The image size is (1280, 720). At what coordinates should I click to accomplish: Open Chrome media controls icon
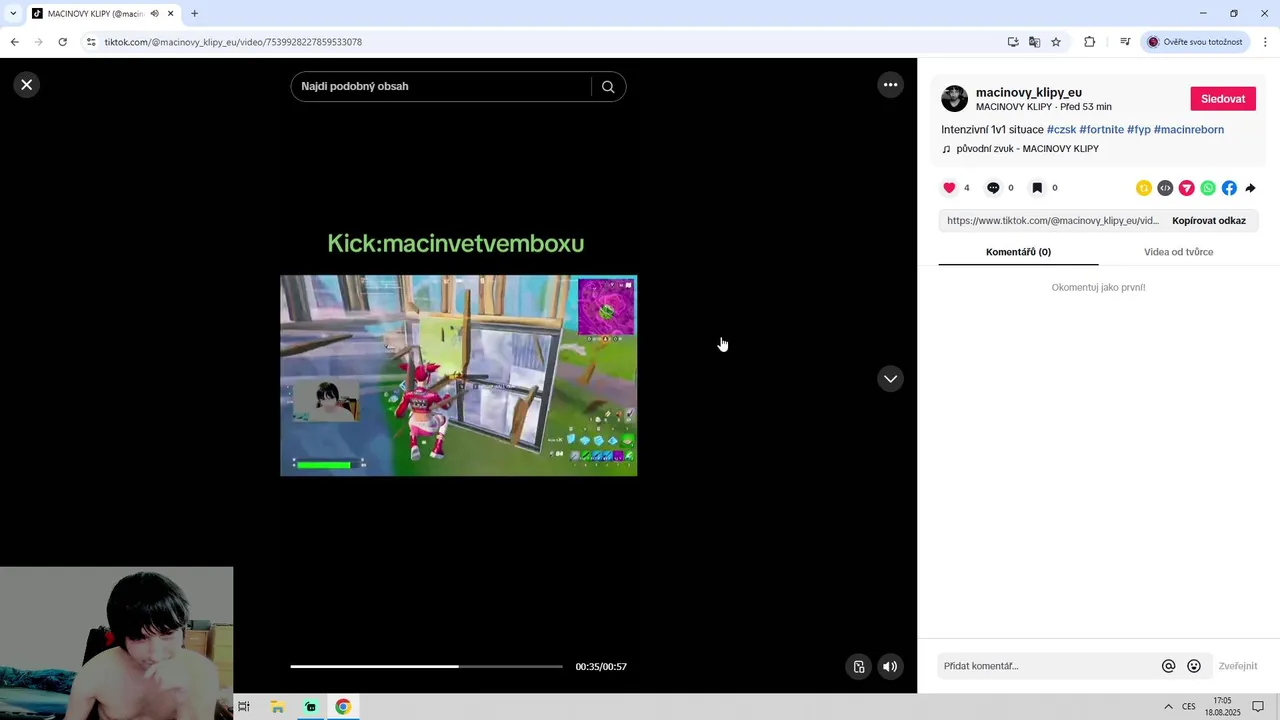(x=1125, y=42)
